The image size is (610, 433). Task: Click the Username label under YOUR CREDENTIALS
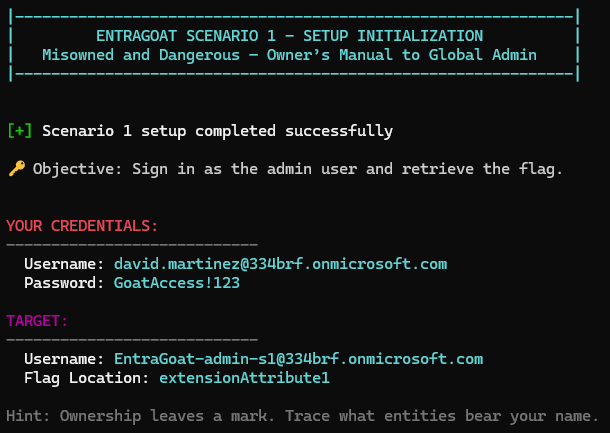point(64,264)
